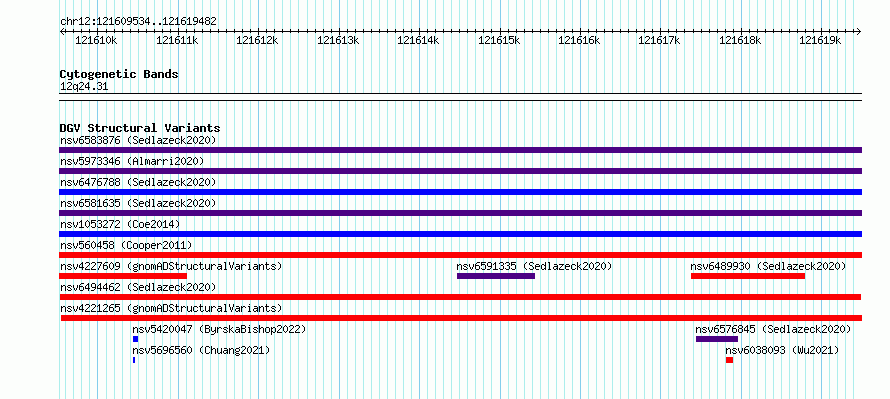Click the nsv6576845 (Sedlazeck2020) label
This screenshot has height=399, width=890.
(773, 329)
